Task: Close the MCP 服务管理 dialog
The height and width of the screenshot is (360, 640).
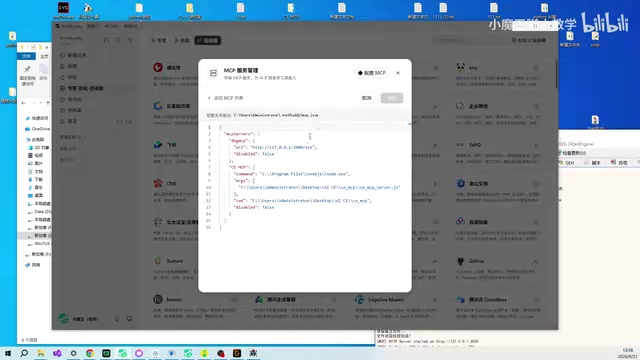Action: pos(398,73)
